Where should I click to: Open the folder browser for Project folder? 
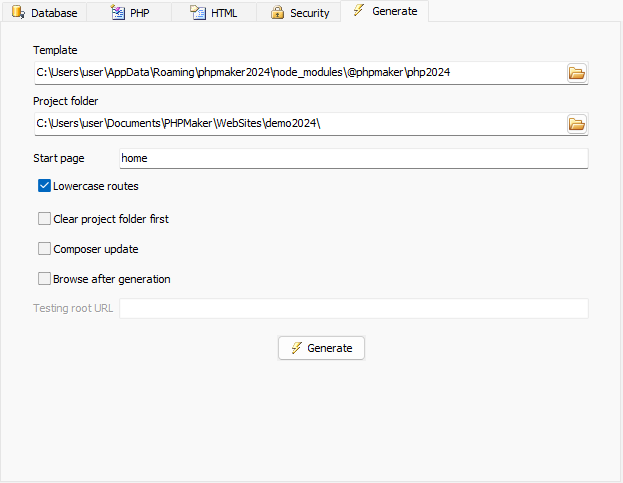click(x=577, y=124)
